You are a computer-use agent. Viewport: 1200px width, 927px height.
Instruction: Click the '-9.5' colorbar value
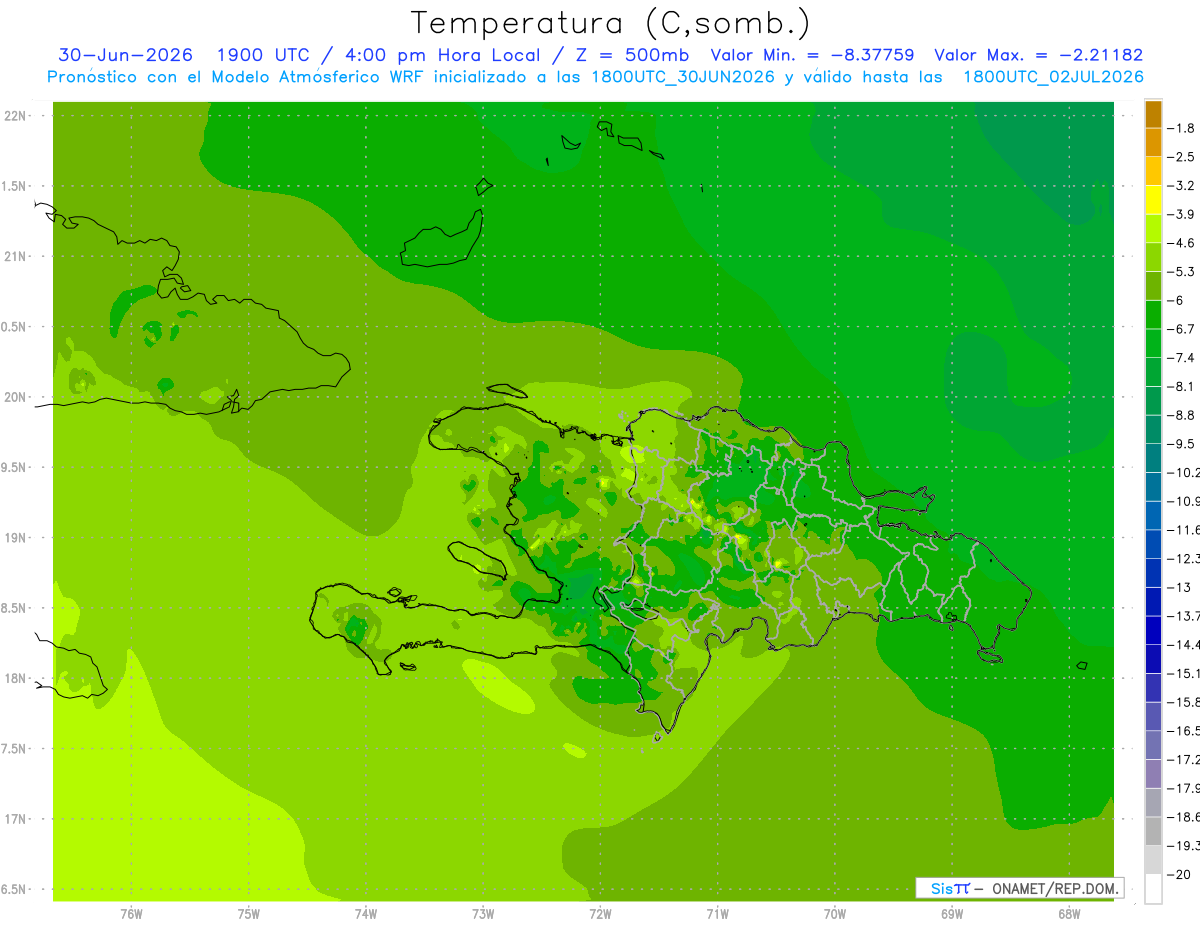click(x=1181, y=443)
